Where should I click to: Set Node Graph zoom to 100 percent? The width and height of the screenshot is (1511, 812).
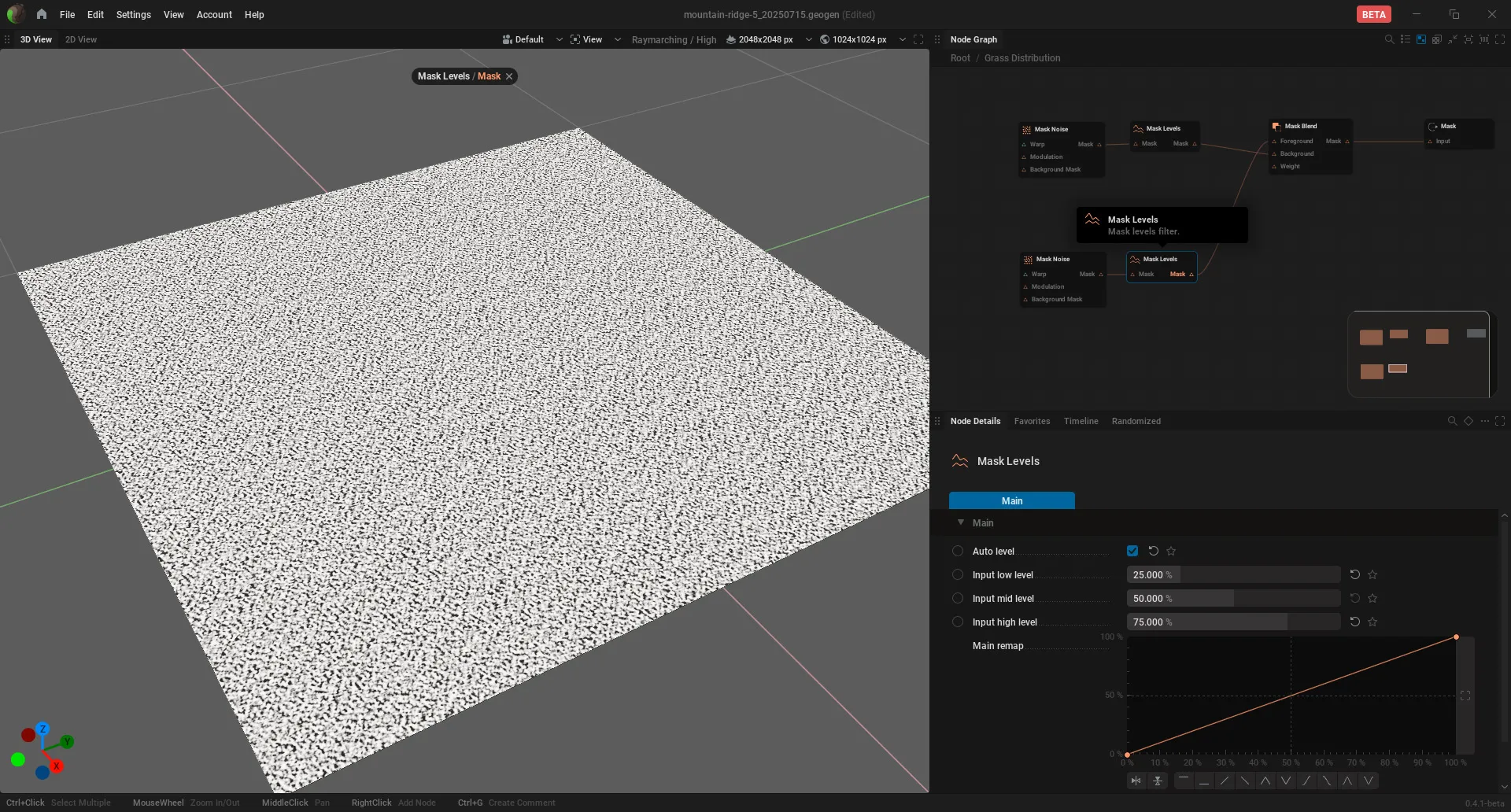tap(1484, 39)
